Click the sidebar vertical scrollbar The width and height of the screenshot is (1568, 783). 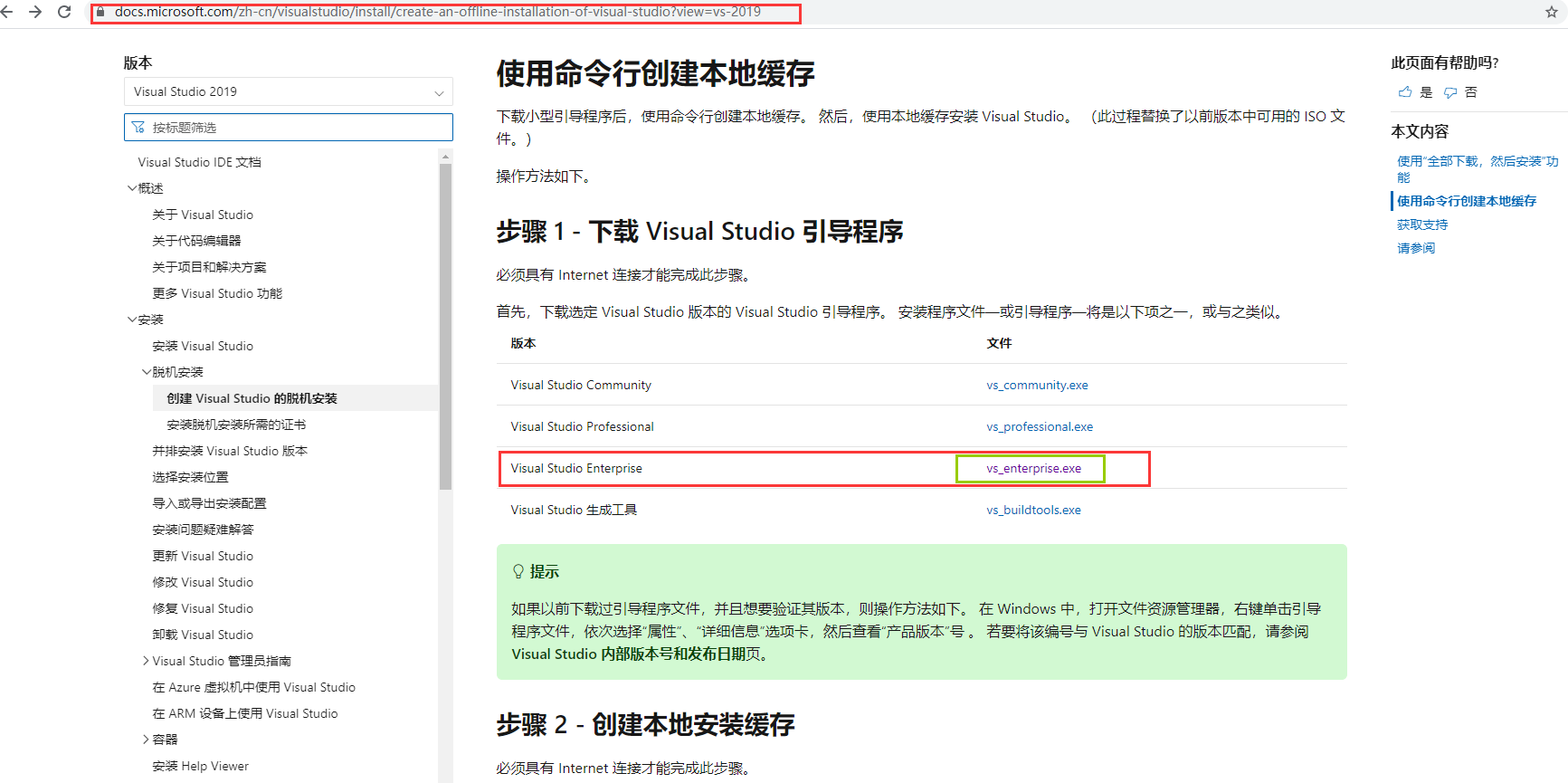pos(445,326)
